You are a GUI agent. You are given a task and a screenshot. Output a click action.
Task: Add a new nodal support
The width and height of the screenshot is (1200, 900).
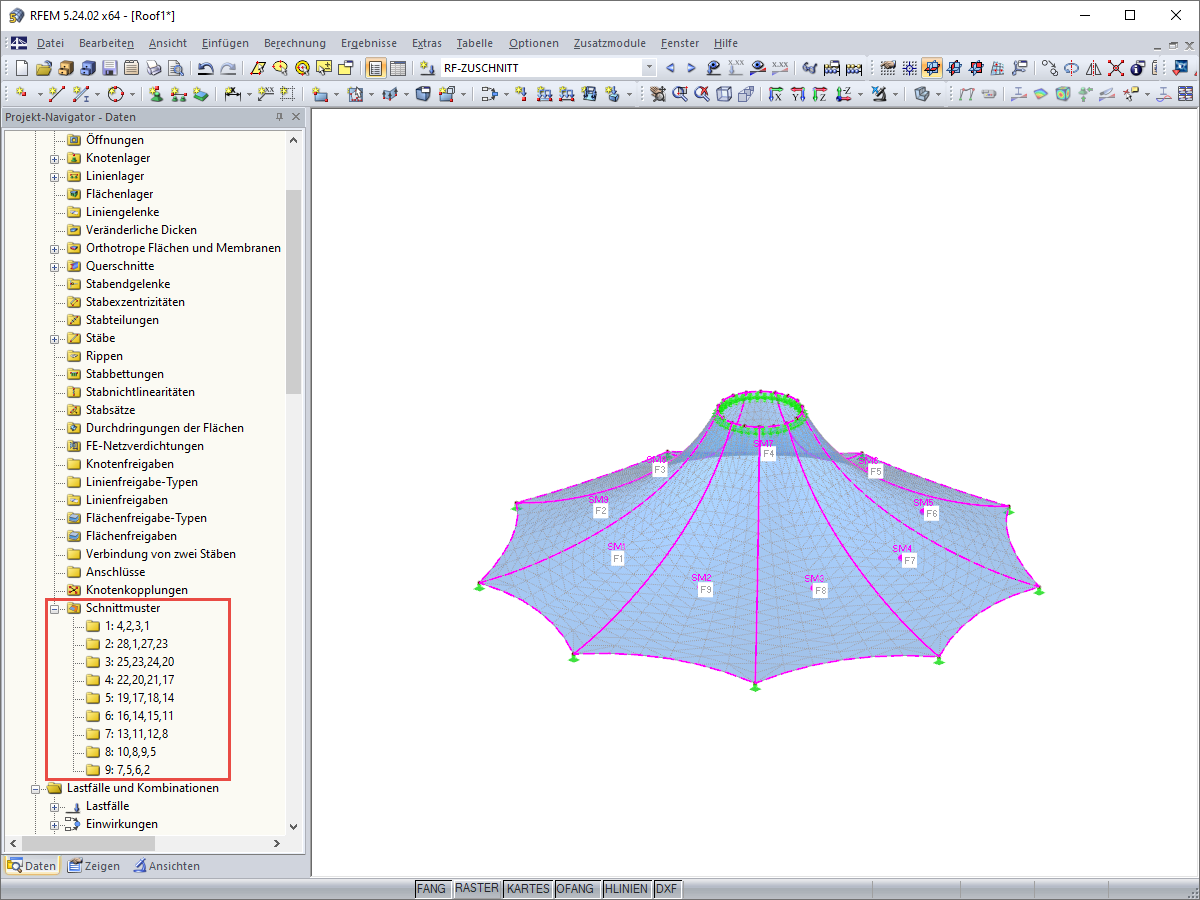point(155,93)
